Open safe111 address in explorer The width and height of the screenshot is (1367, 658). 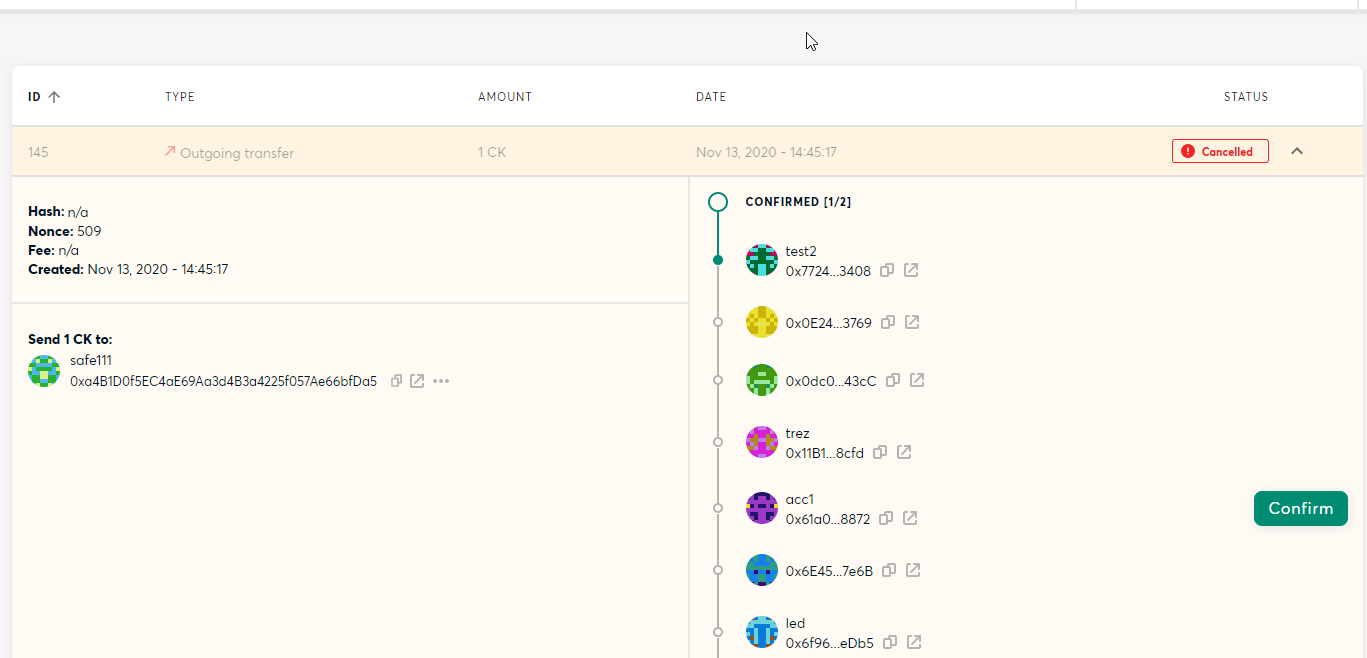417,381
